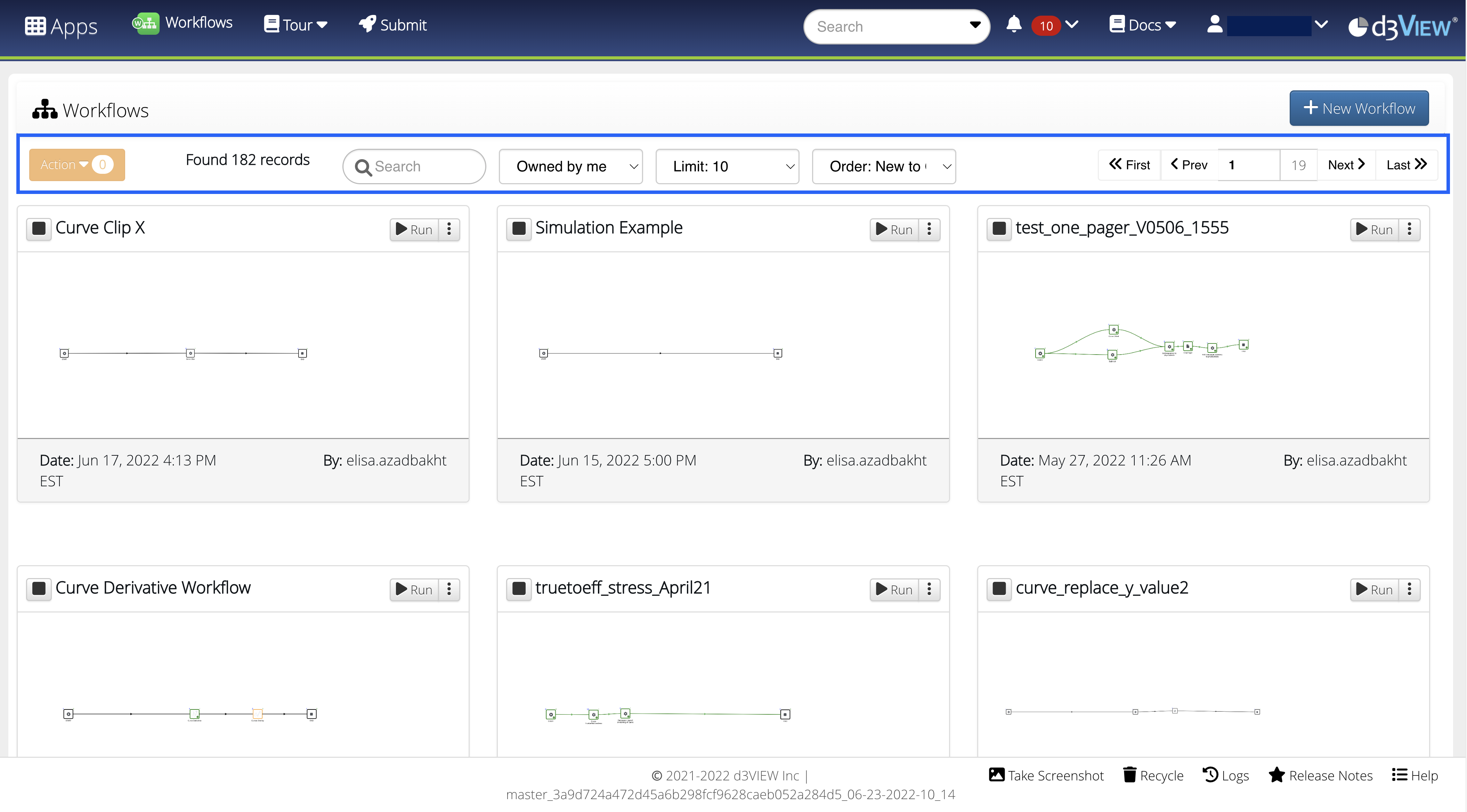Open options menu for Curve Derivative Workflow
1467x812 pixels.
[x=449, y=589]
